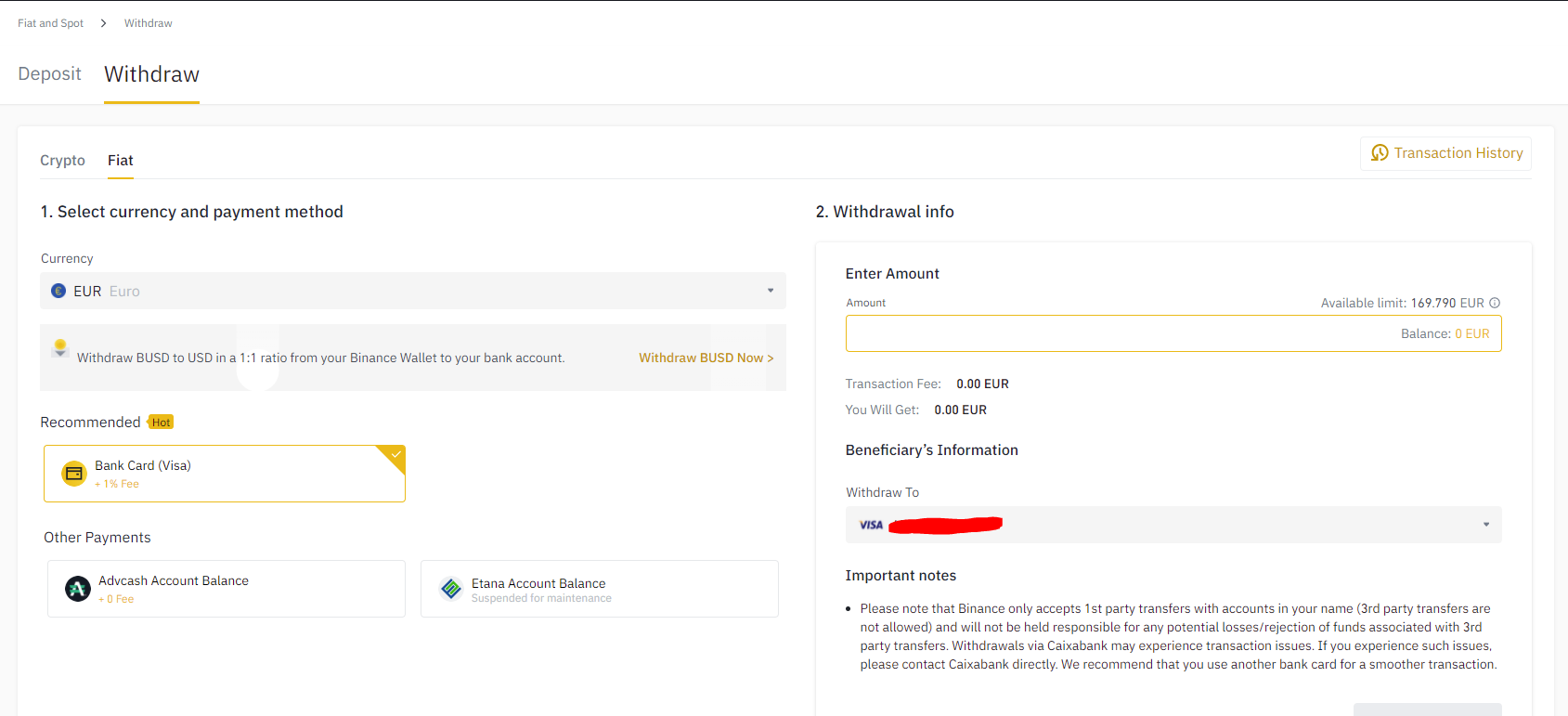Select the Fiat sub-tab
The height and width of the screenshot is (716, 1568).
click(121, 161)
